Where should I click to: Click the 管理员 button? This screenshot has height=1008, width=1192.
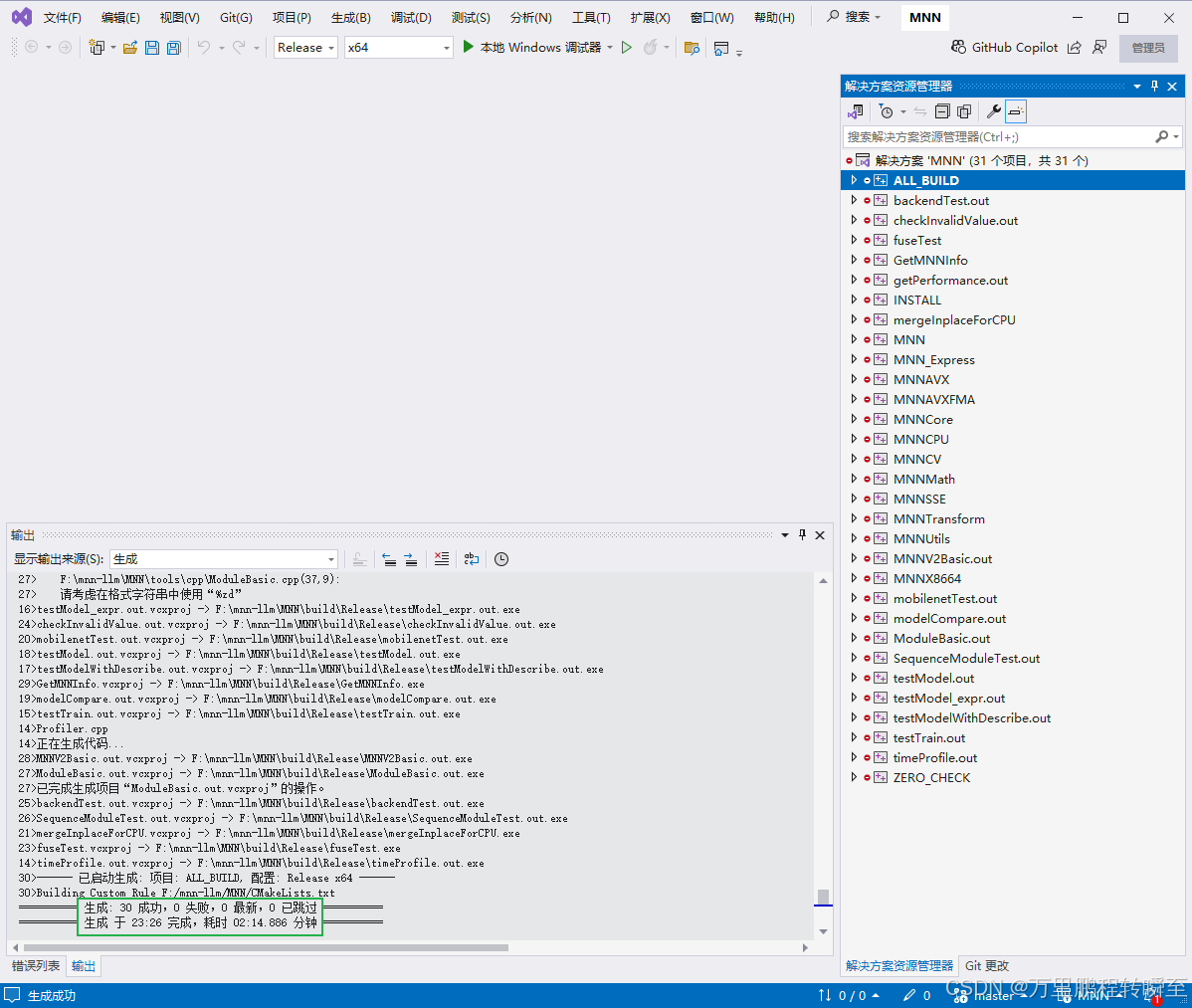click(x=1148, y=48)
